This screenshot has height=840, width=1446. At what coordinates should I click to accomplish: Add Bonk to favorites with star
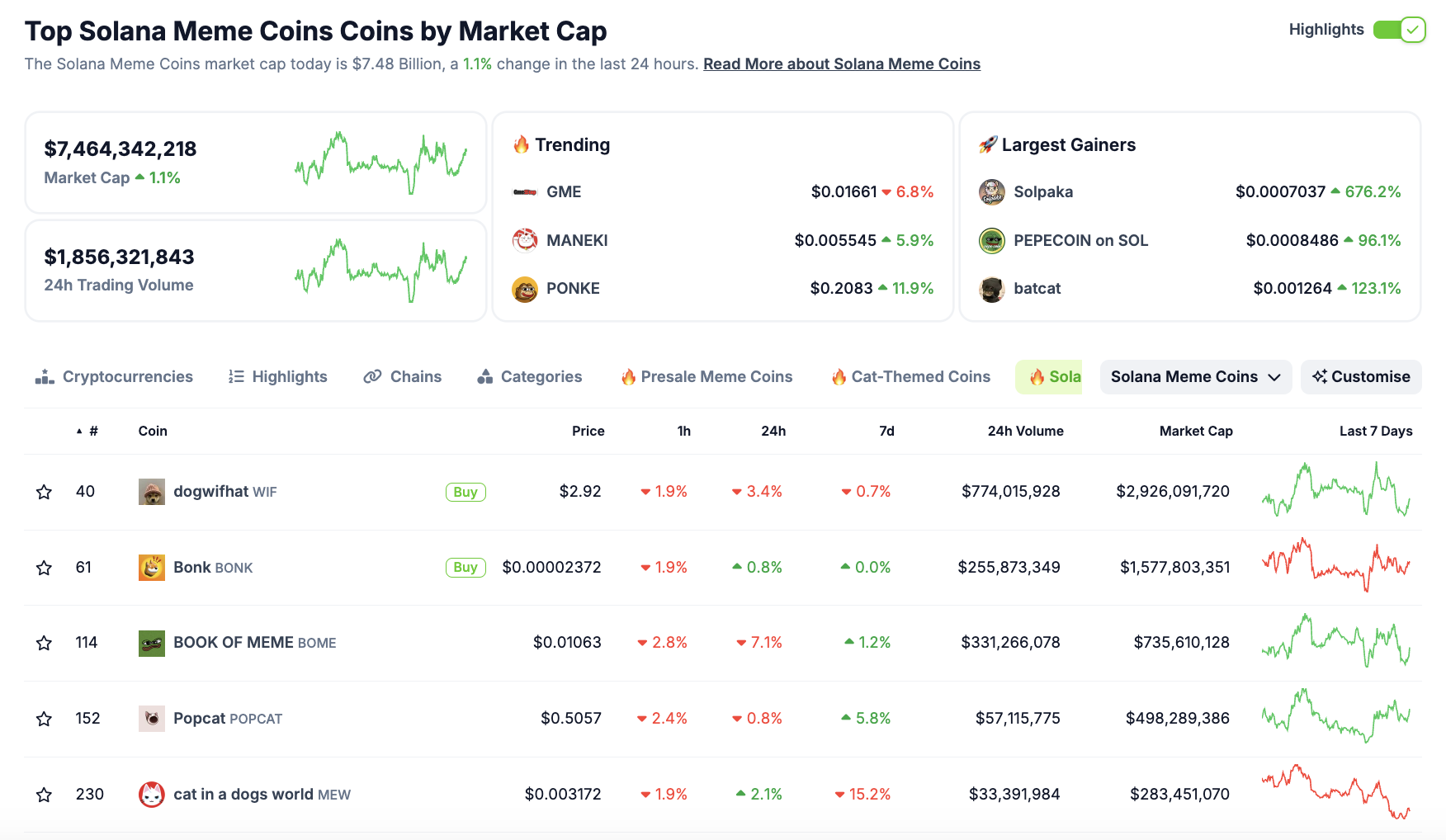45,568
